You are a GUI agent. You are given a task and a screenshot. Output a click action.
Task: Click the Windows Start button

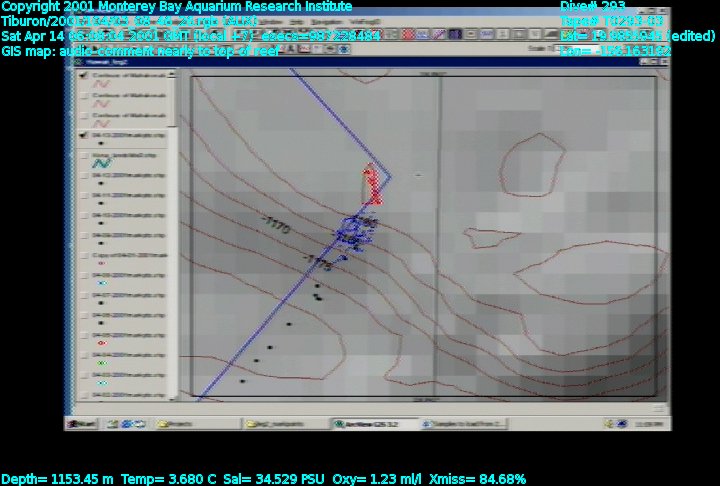pyautogui.click(x=82, y=424)
